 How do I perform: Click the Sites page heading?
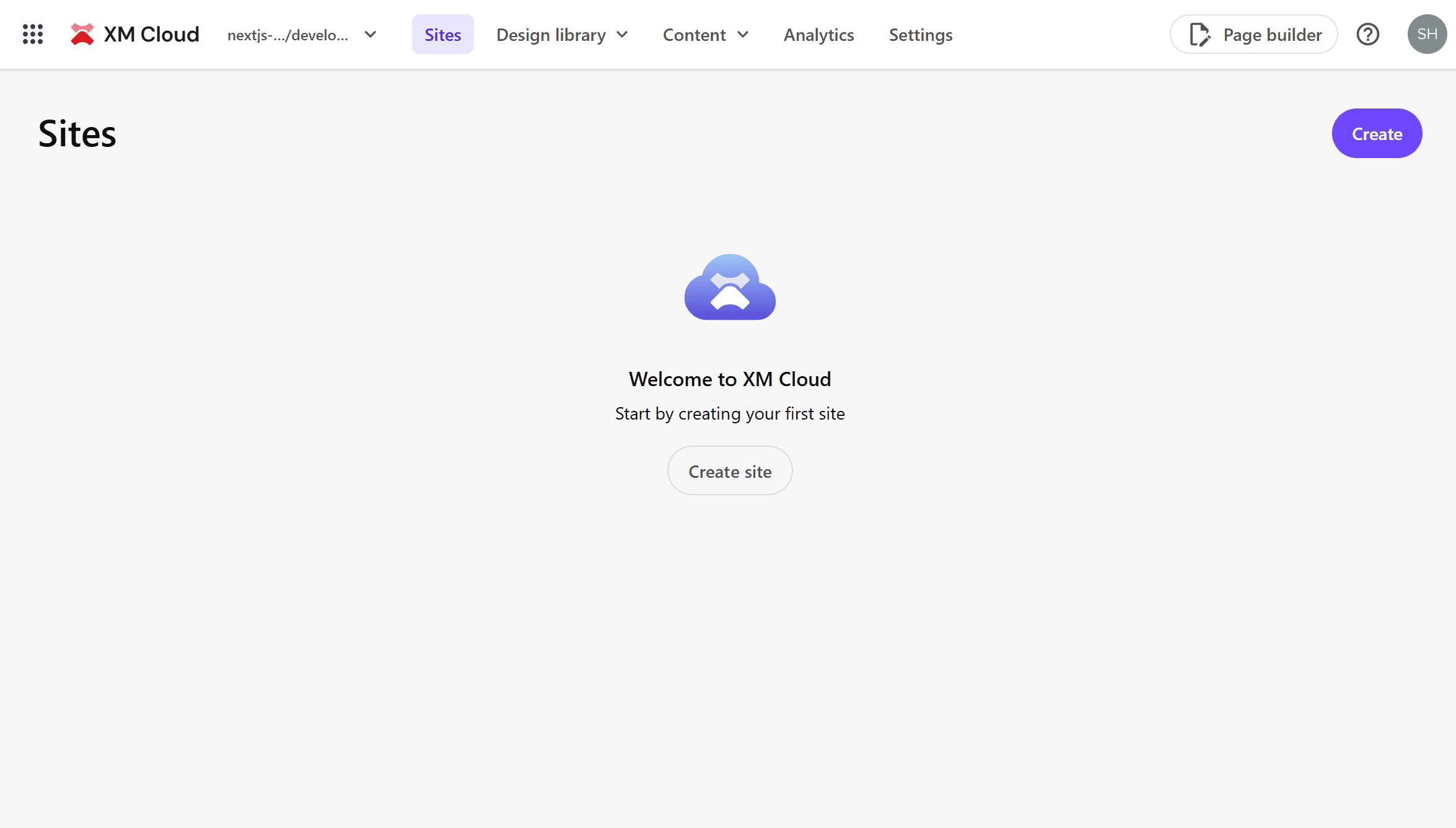tap(77, 133)
